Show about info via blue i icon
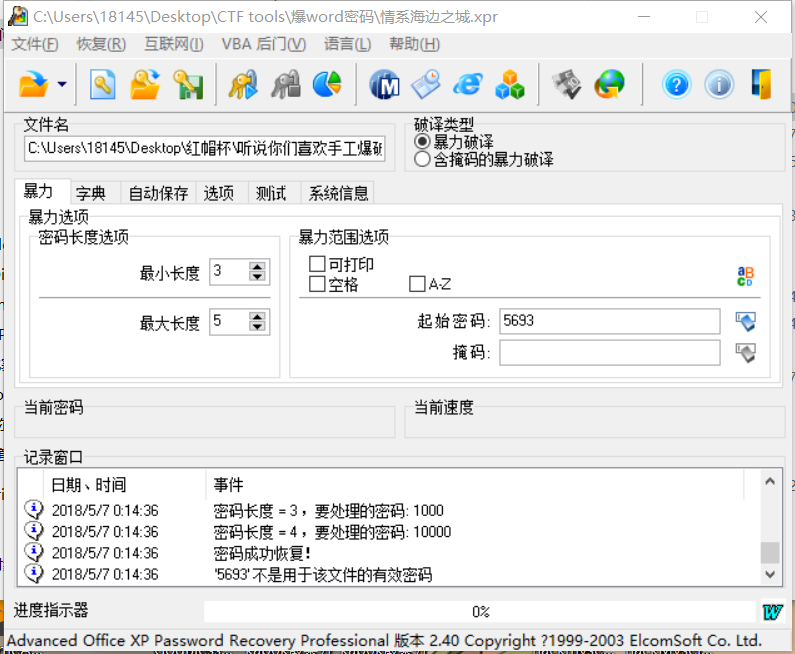The image size is (795, 654). pyautogui.click(x=719, y=85)
